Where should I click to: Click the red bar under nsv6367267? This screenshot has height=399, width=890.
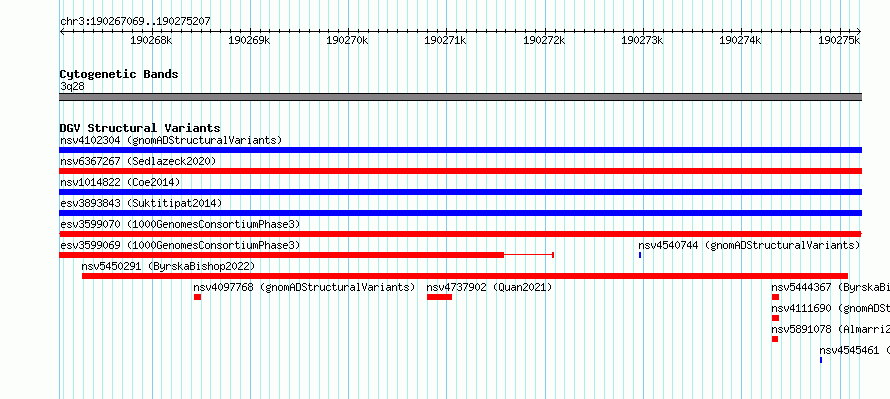pyautogui.click(x=460, y=171)
